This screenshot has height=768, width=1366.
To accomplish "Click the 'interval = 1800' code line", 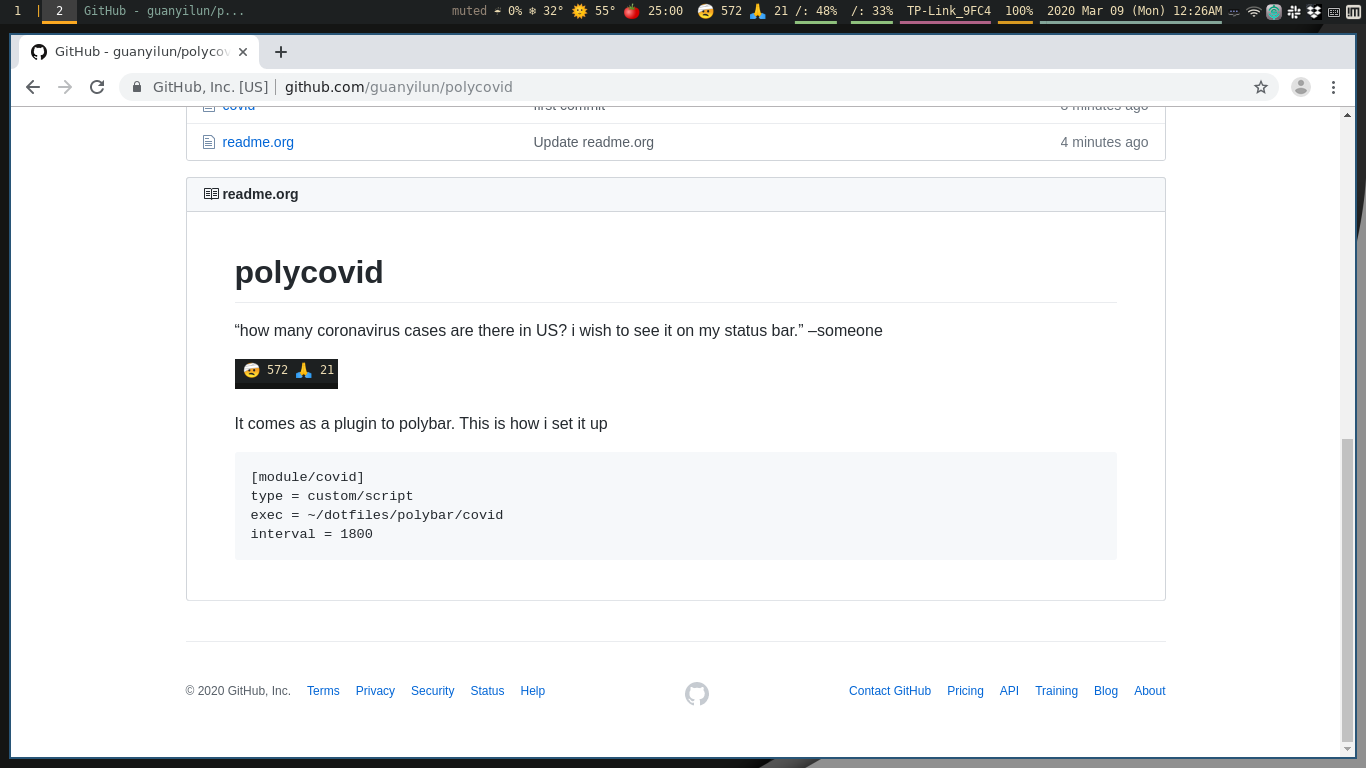I will point(311,534).
